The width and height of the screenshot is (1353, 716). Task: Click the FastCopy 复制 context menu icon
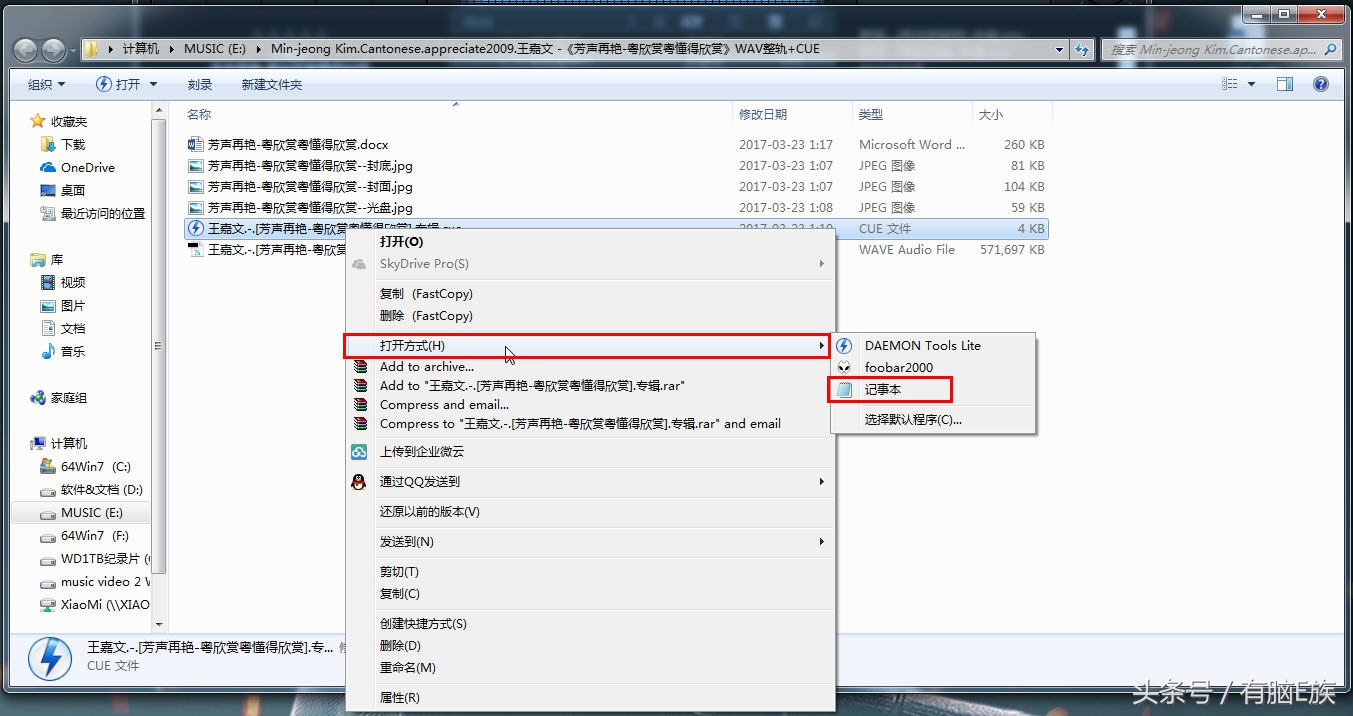[360, 293]
